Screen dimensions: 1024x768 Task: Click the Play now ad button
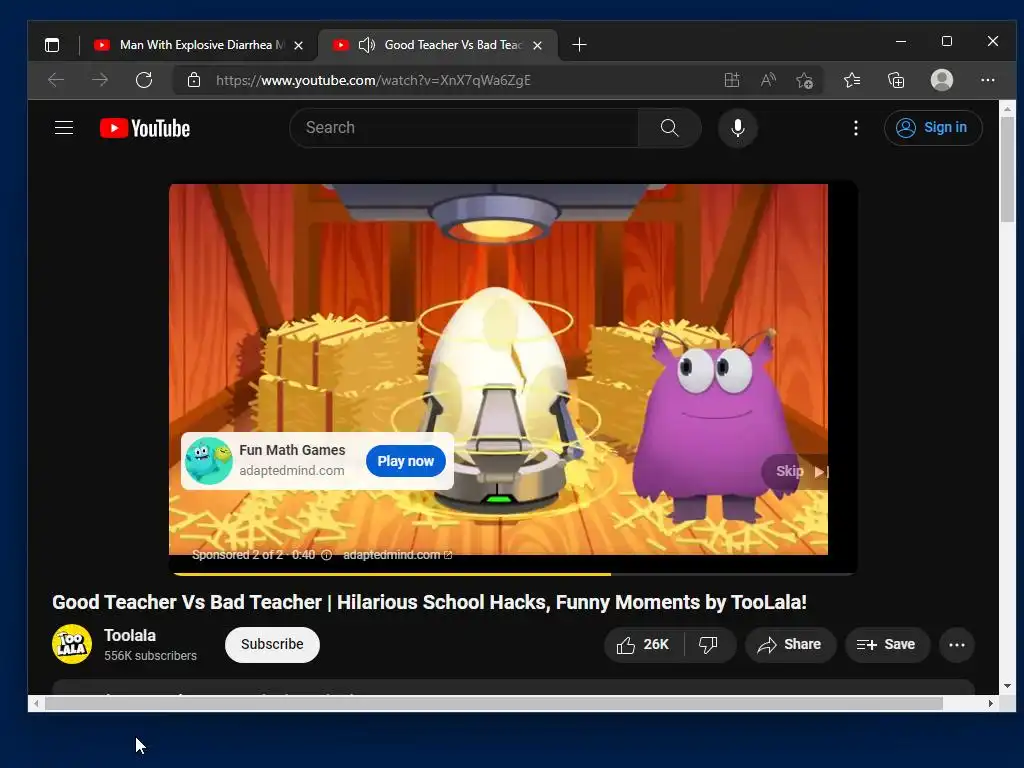406,461
